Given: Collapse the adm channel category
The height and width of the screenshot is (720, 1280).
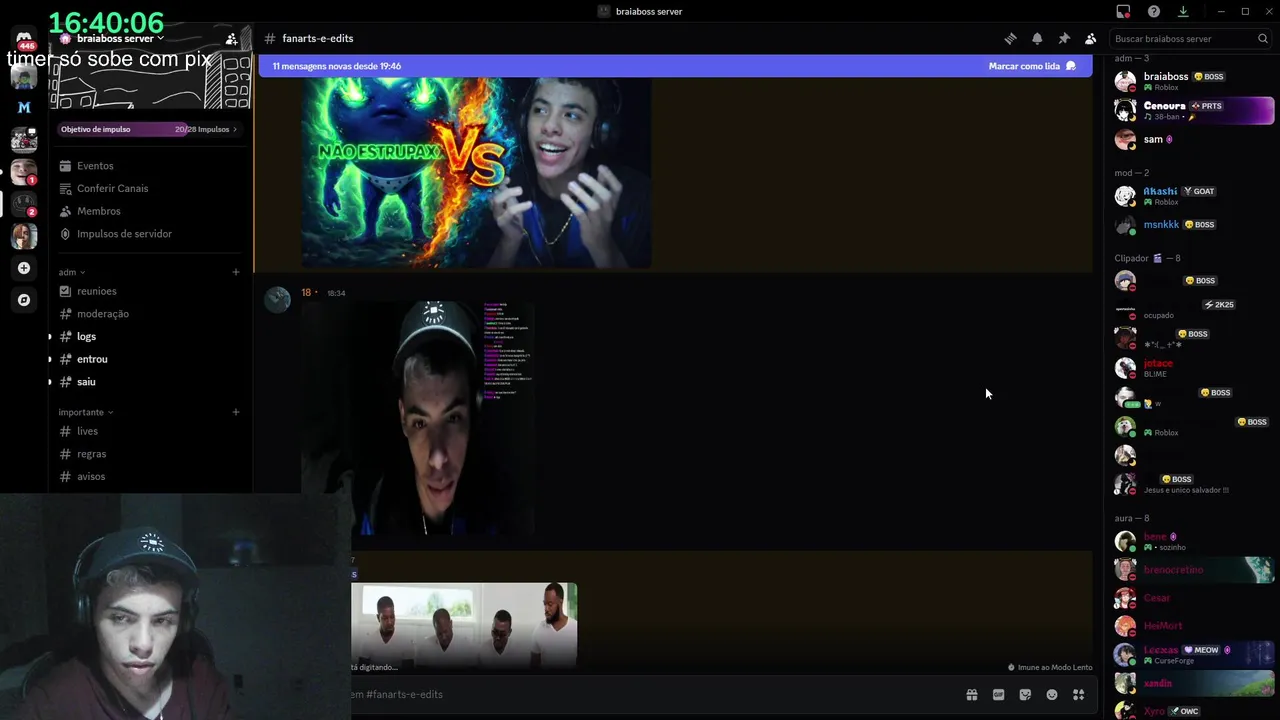Looking at the screenshot, I should [x=72, y=272].
